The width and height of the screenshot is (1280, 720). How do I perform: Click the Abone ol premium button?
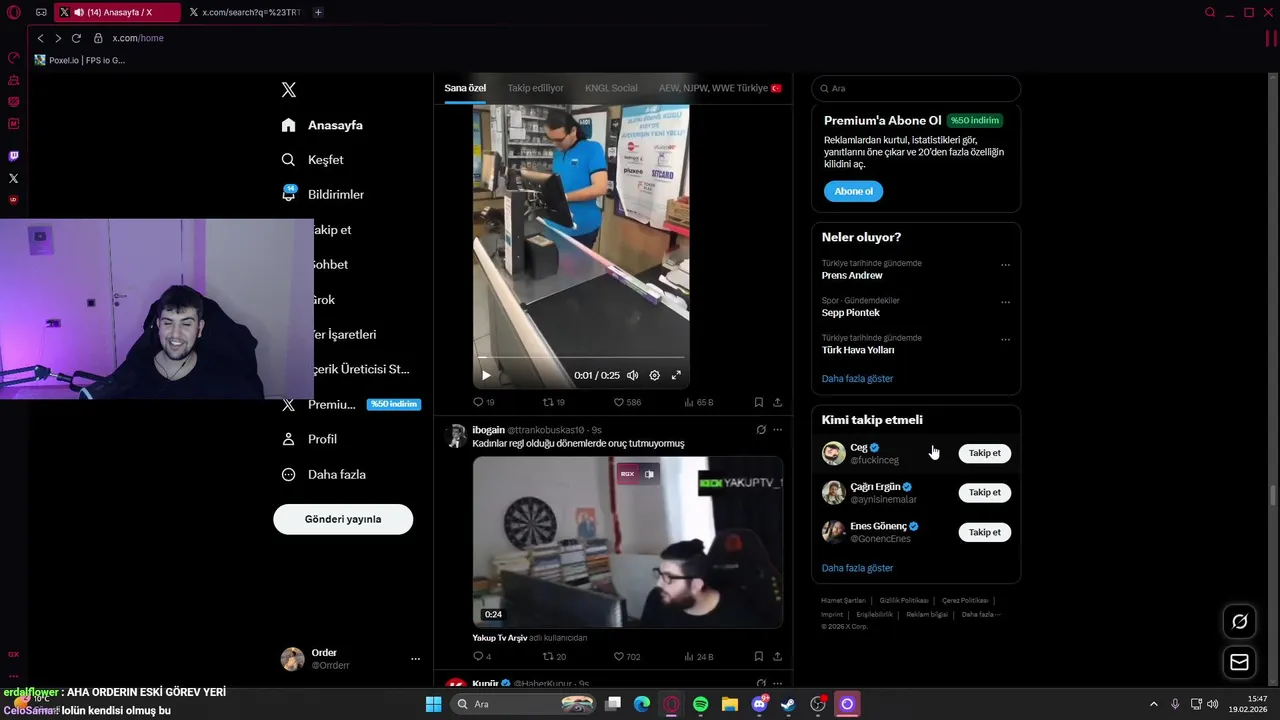tap(854, 191)
